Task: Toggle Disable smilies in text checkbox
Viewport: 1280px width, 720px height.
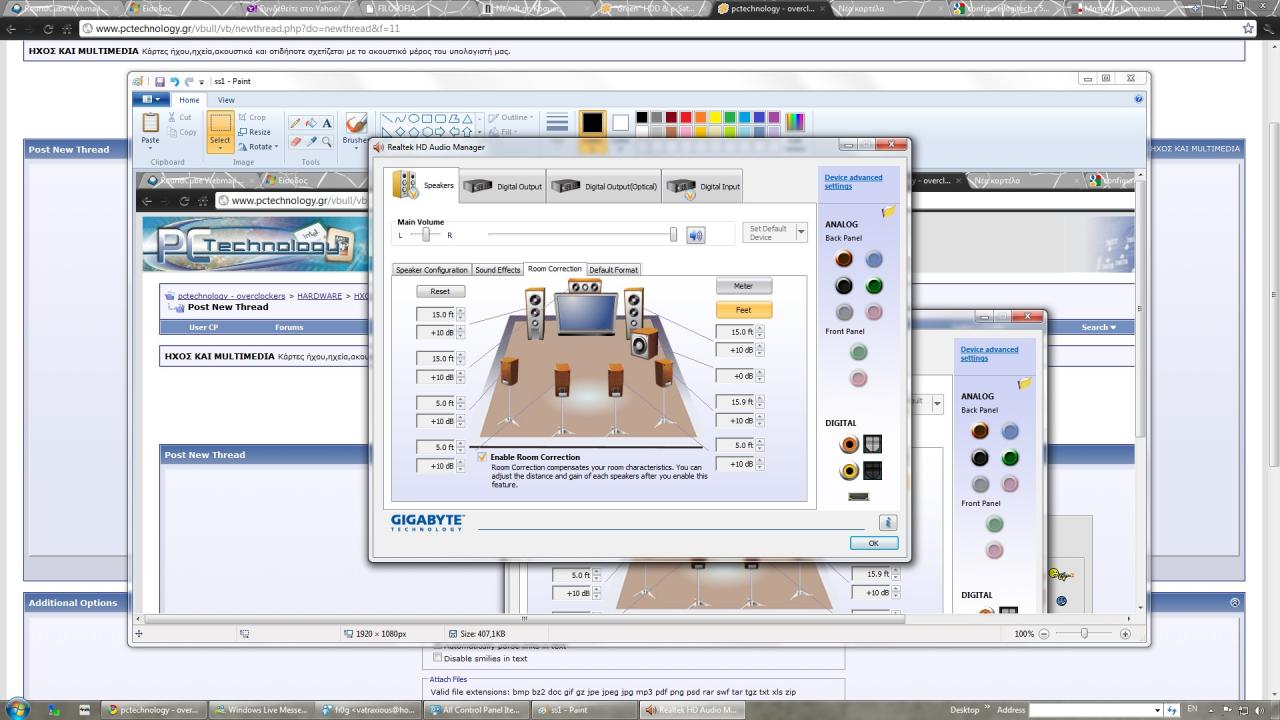Action: (x=437, y=658)
